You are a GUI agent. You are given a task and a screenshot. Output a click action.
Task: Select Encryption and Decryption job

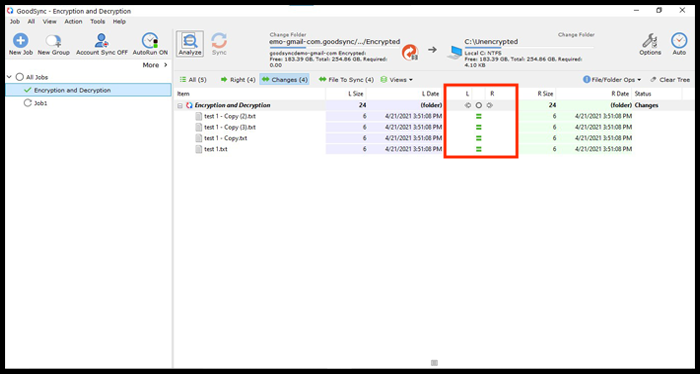[88, 90]
